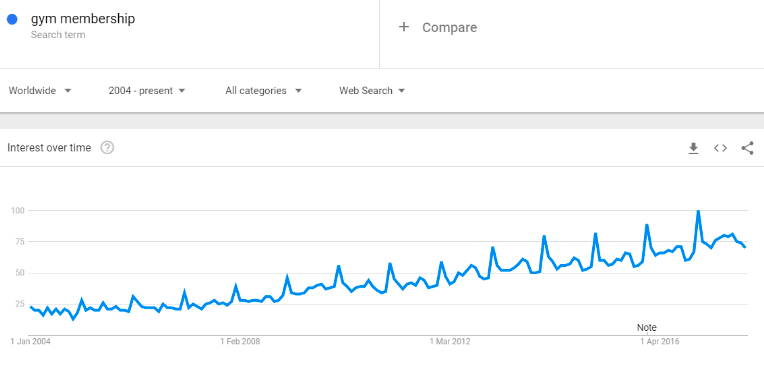Open the embed code icon
This screenshot has height=381, width=764.
[x=720, y=148]
